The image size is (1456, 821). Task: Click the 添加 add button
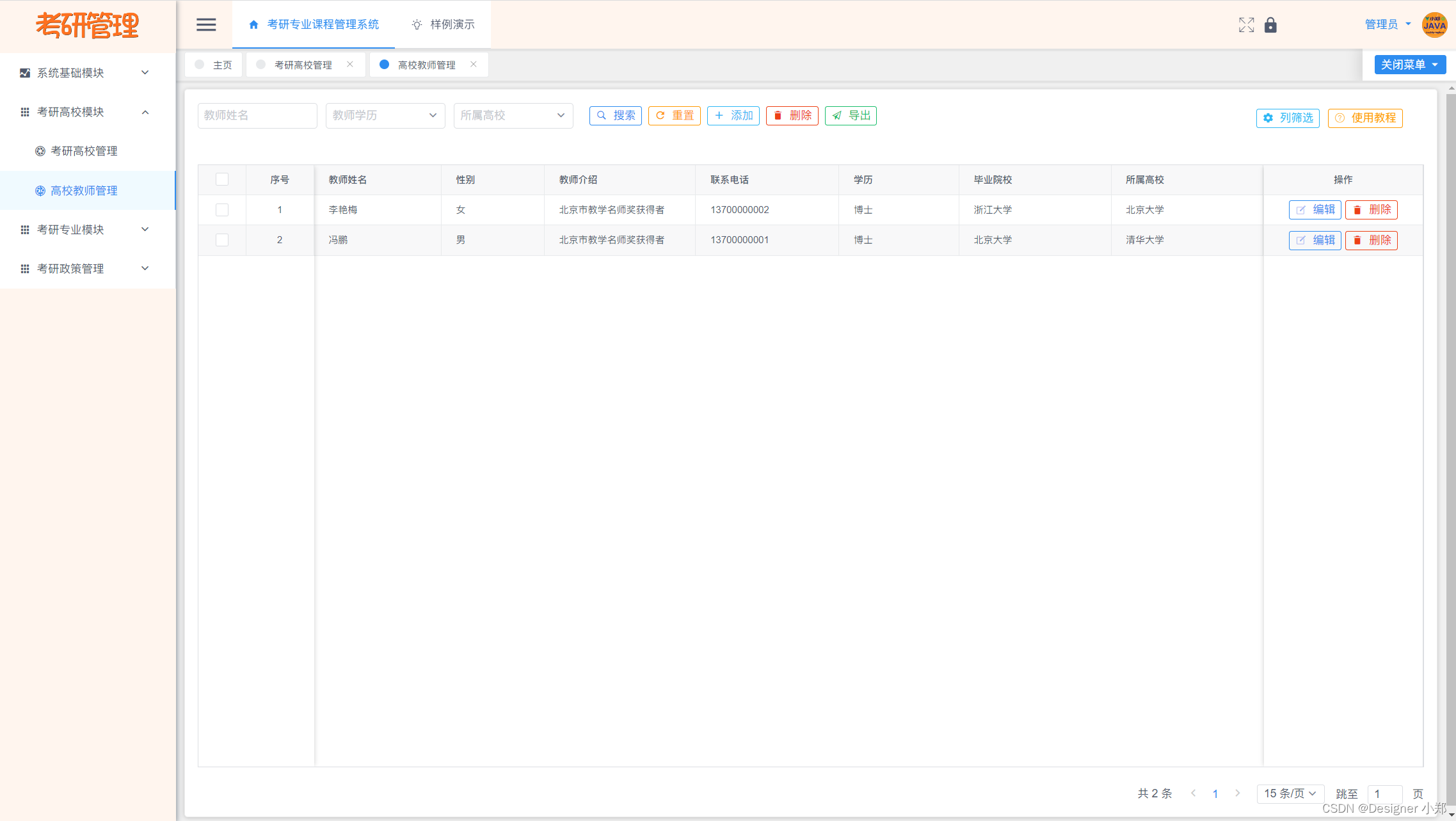coord(733,115)
